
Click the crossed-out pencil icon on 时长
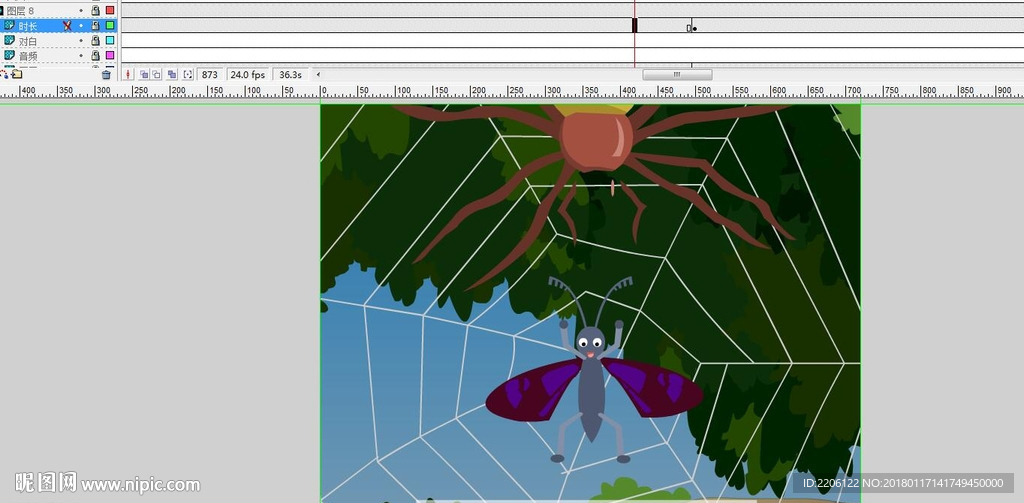click(67, 25)
